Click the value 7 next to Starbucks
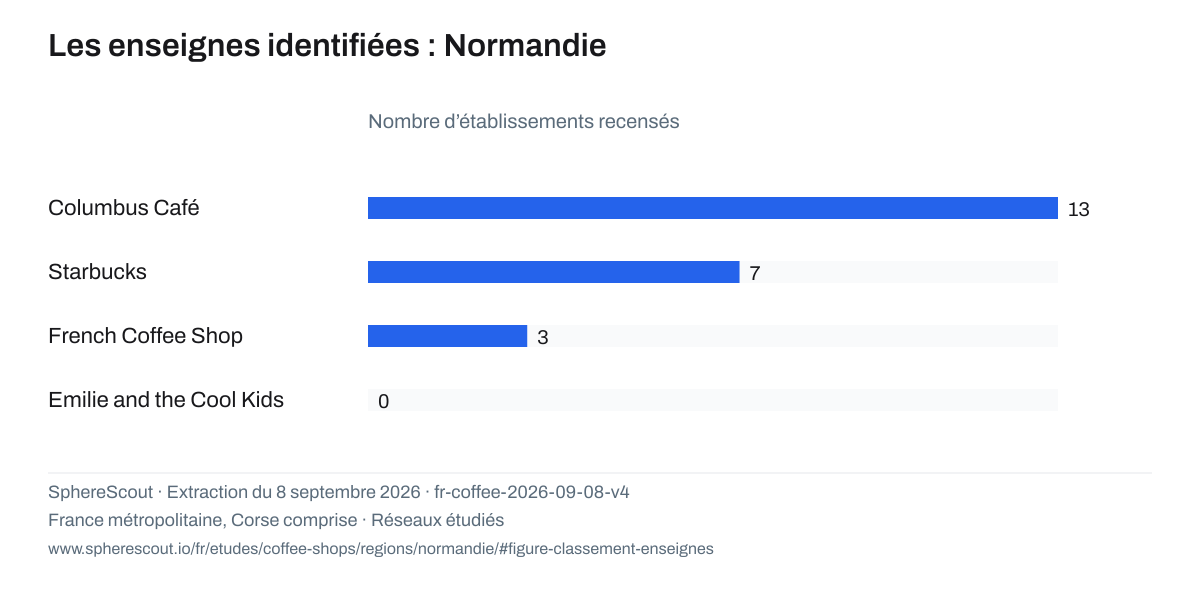 click(755, 274)
